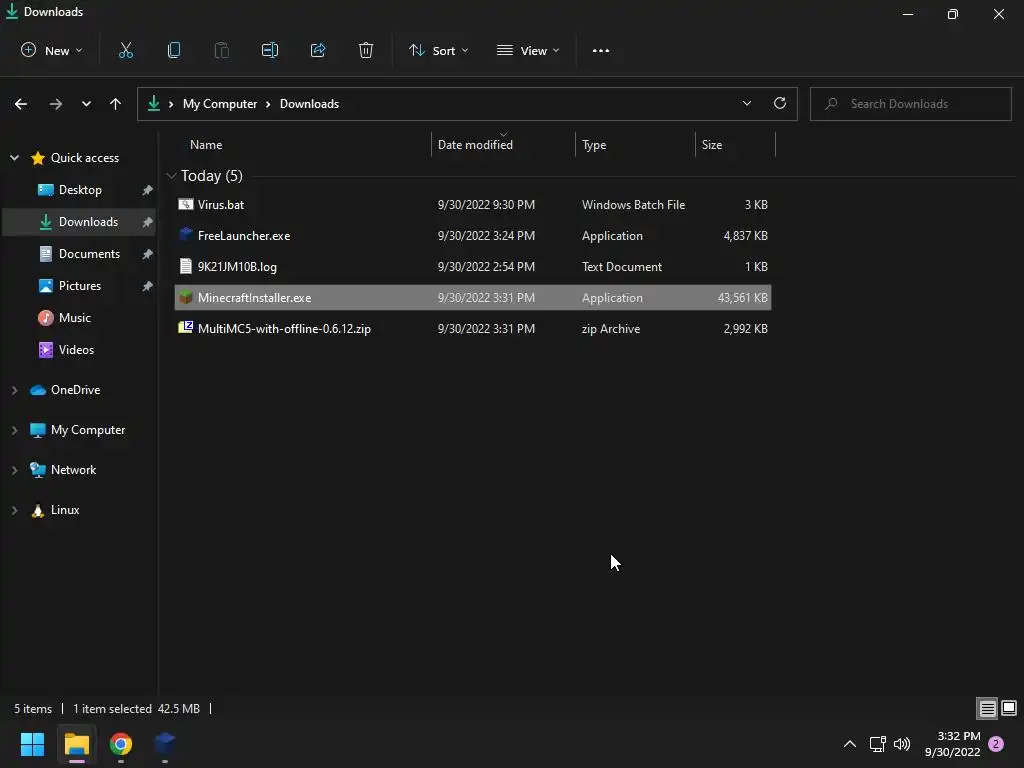Select Downloads in the sidebar

point(80,221)
